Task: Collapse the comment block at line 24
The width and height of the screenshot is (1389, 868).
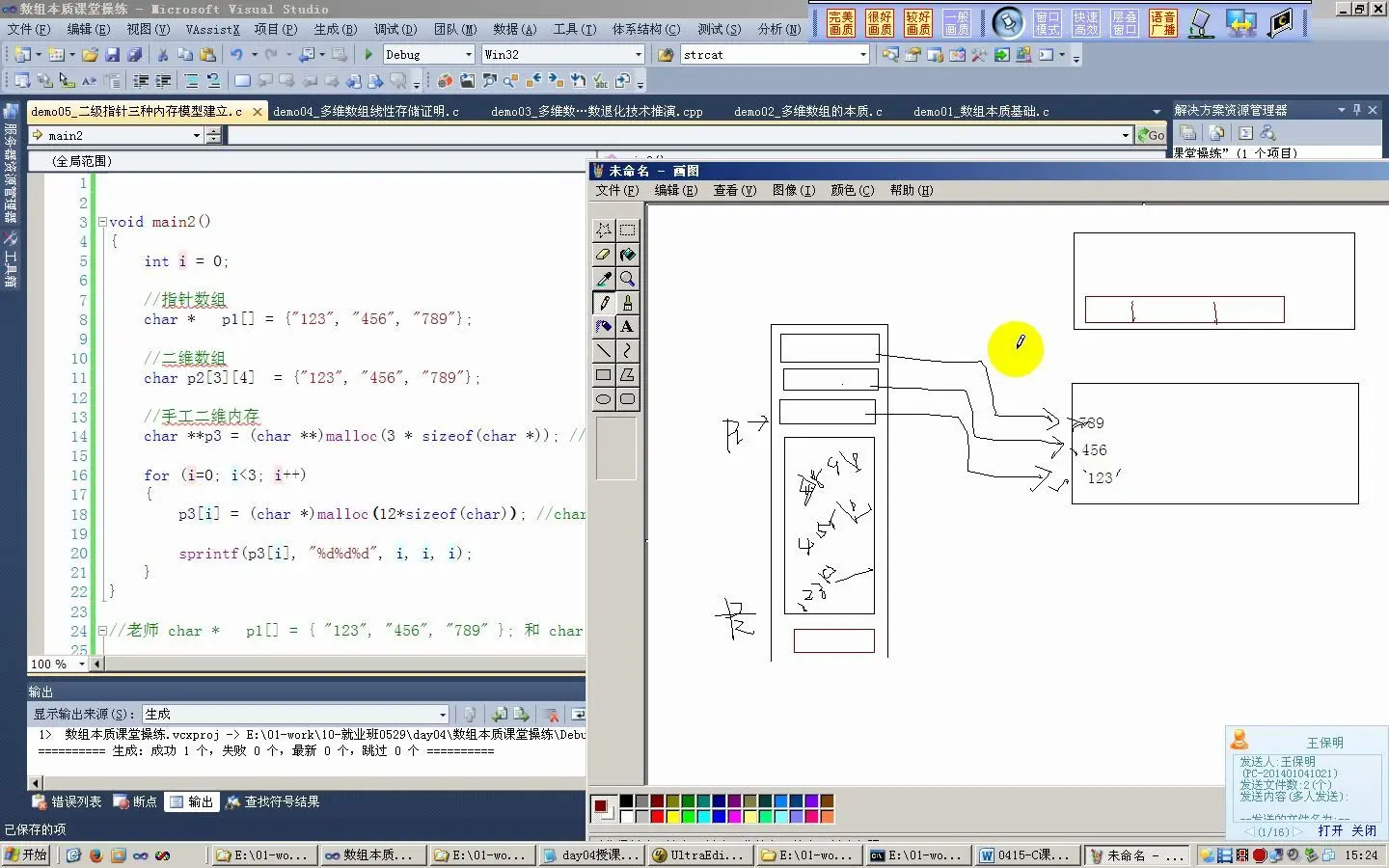Action: pyautogui.click(x=102, y=631)
